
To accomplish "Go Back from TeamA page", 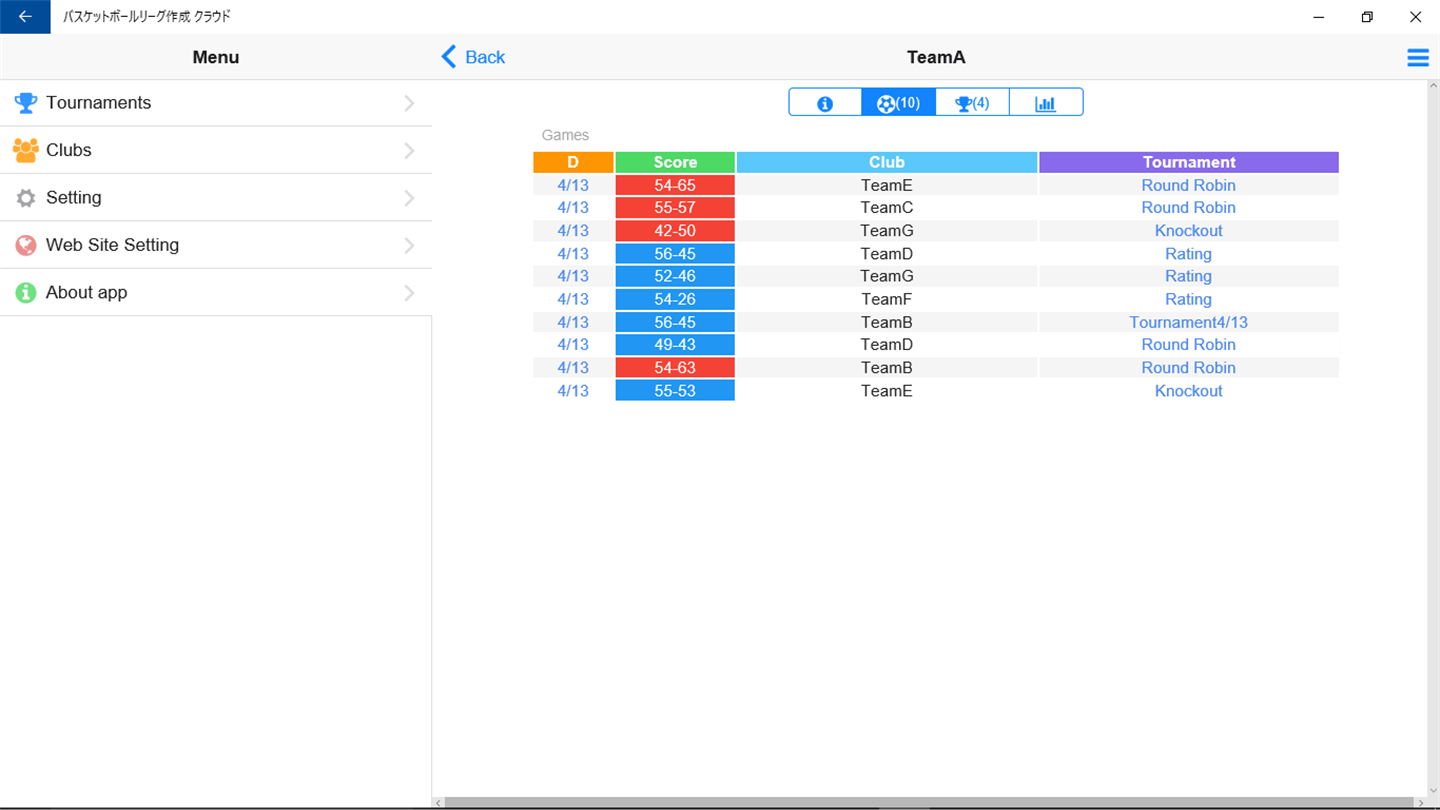I will pyautogui.click(x=473, y=57).
